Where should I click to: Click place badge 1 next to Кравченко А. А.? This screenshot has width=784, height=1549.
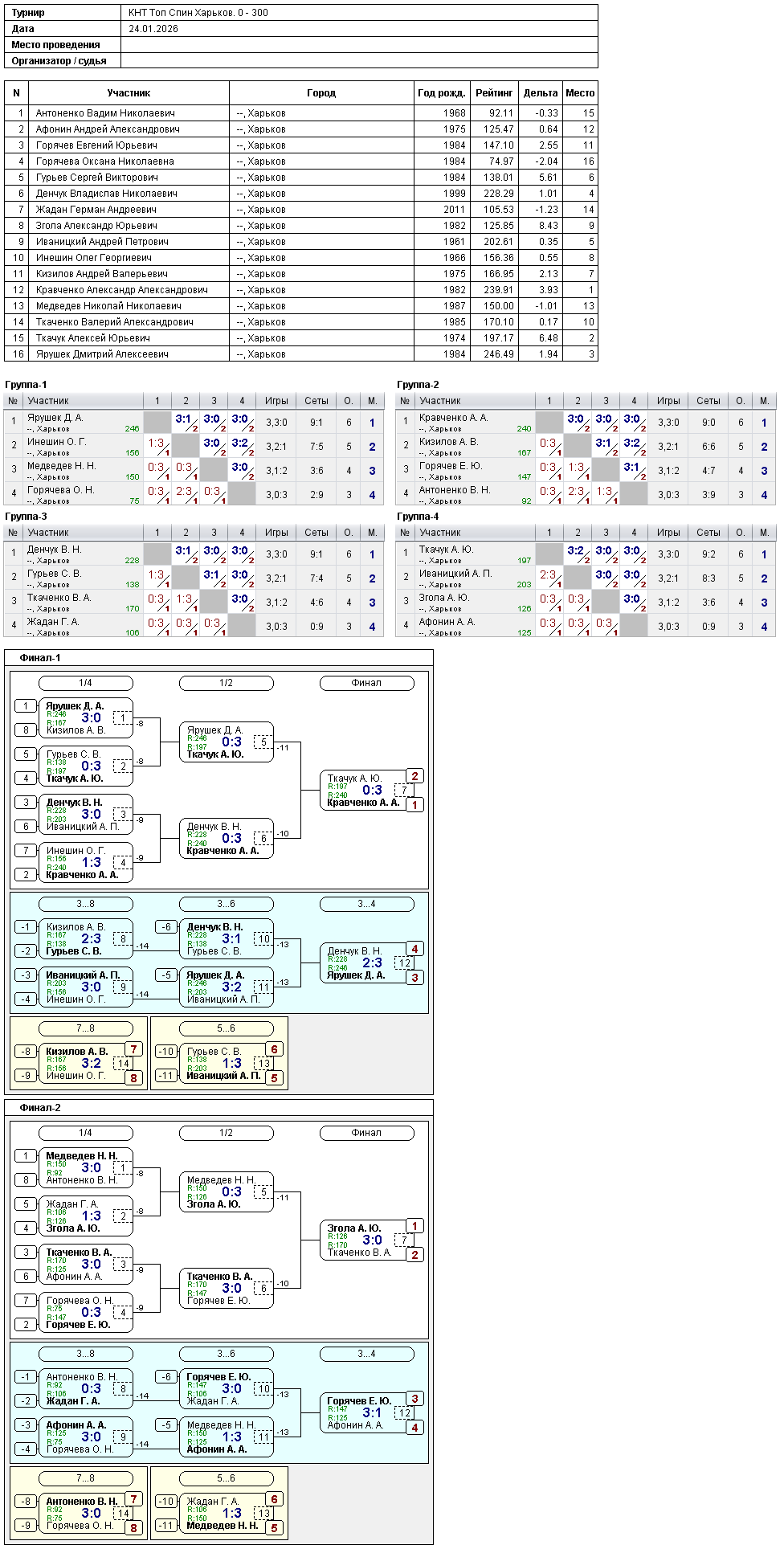point(414,805)
